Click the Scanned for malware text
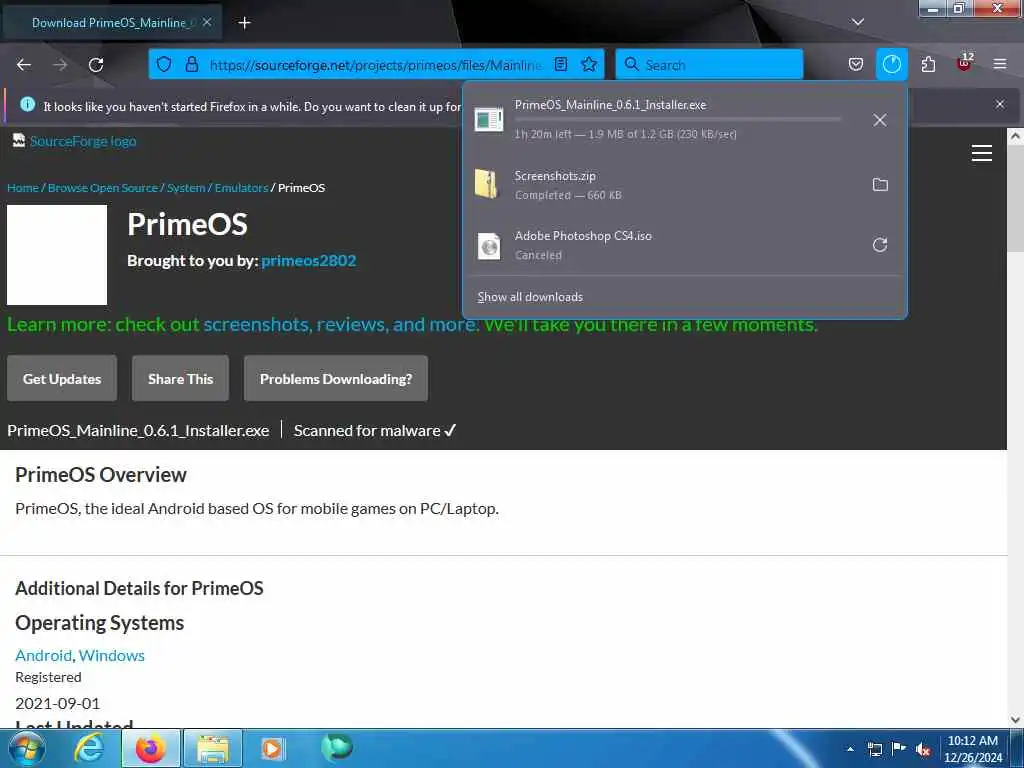 click(375, 430)
